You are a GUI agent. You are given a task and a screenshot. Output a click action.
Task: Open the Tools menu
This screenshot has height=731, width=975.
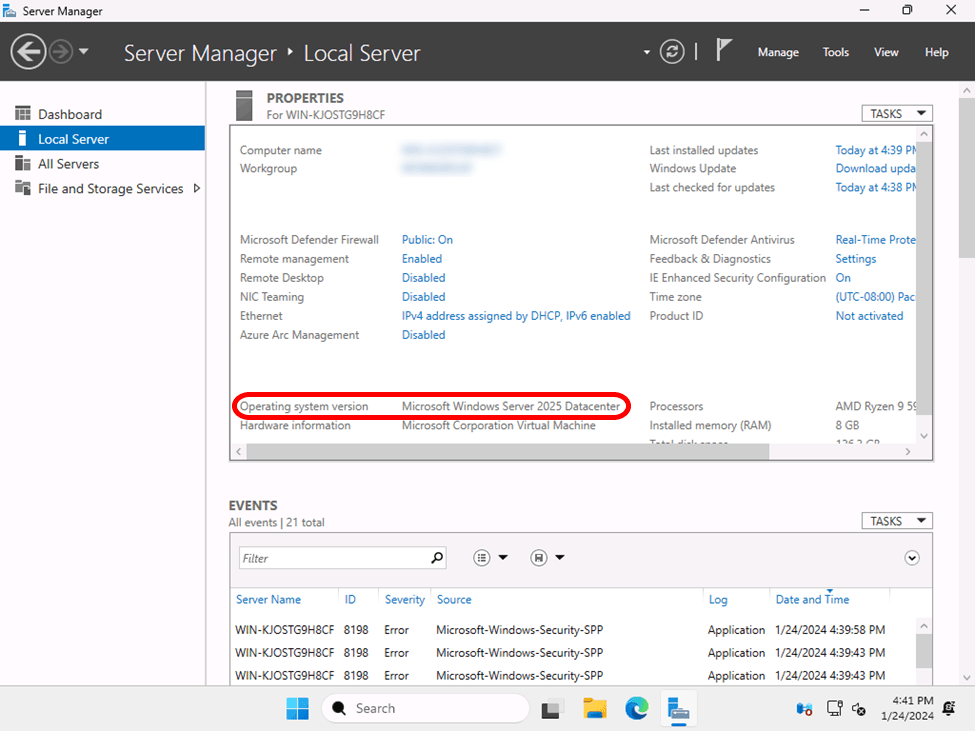click(835, 52)
